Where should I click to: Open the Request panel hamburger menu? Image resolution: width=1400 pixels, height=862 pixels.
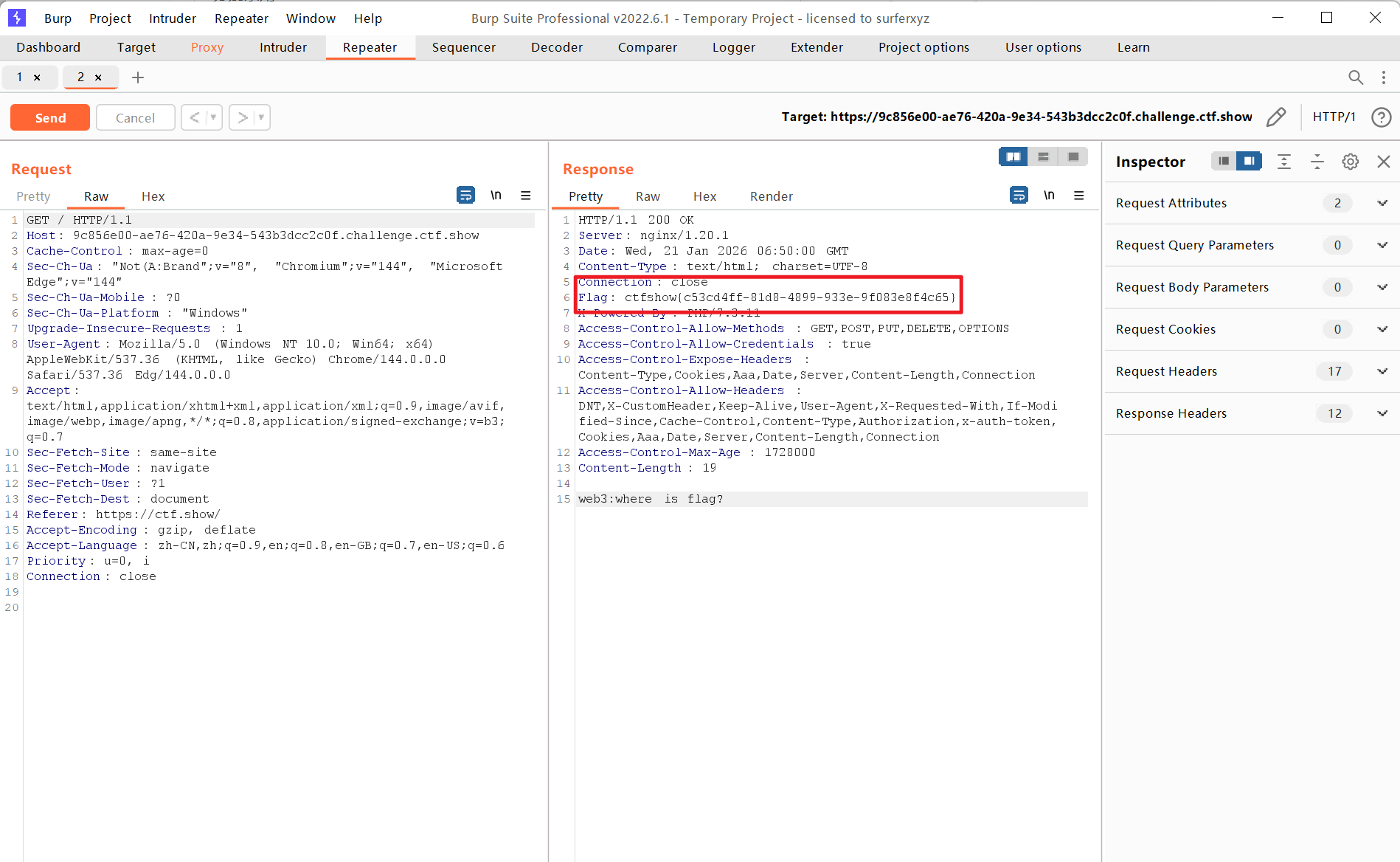coord(526,195)
